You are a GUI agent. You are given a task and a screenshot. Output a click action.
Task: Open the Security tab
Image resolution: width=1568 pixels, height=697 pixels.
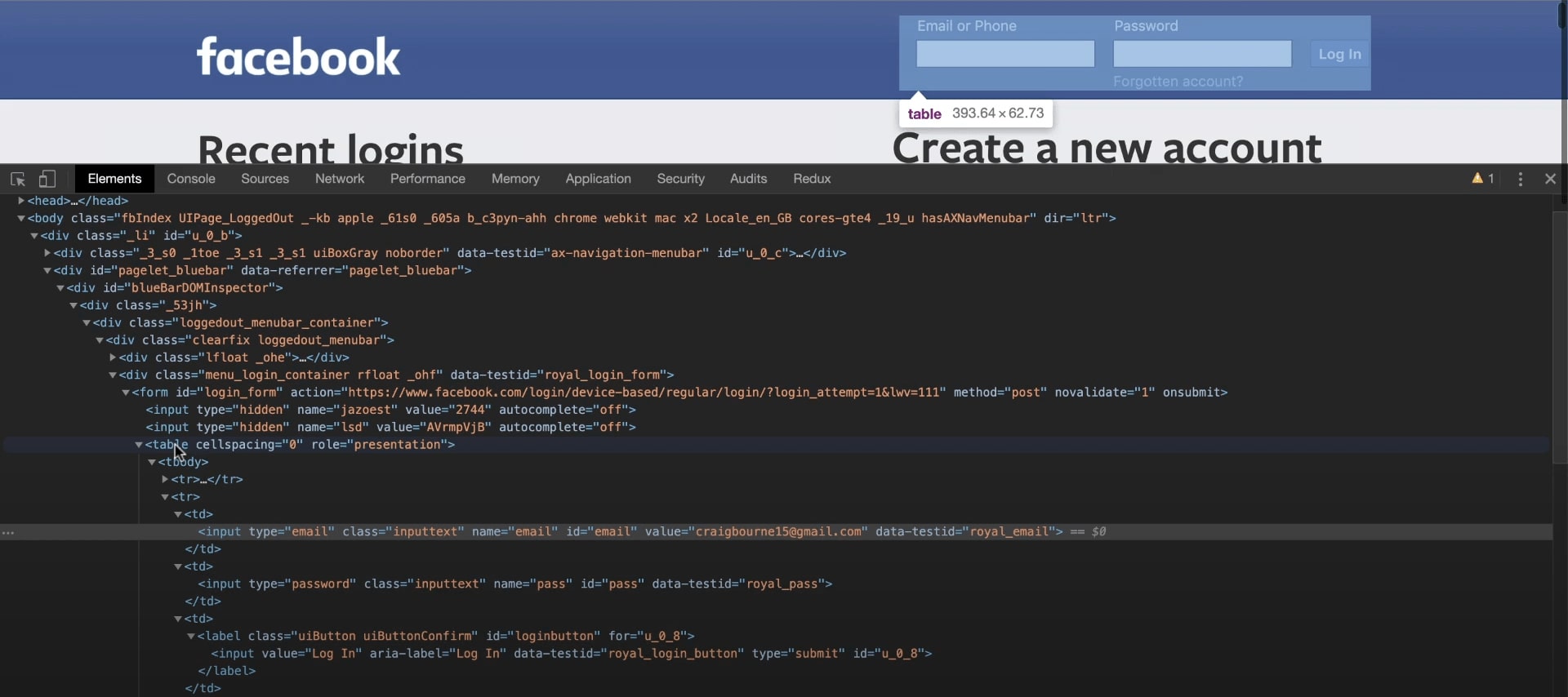tap(681, 179)
